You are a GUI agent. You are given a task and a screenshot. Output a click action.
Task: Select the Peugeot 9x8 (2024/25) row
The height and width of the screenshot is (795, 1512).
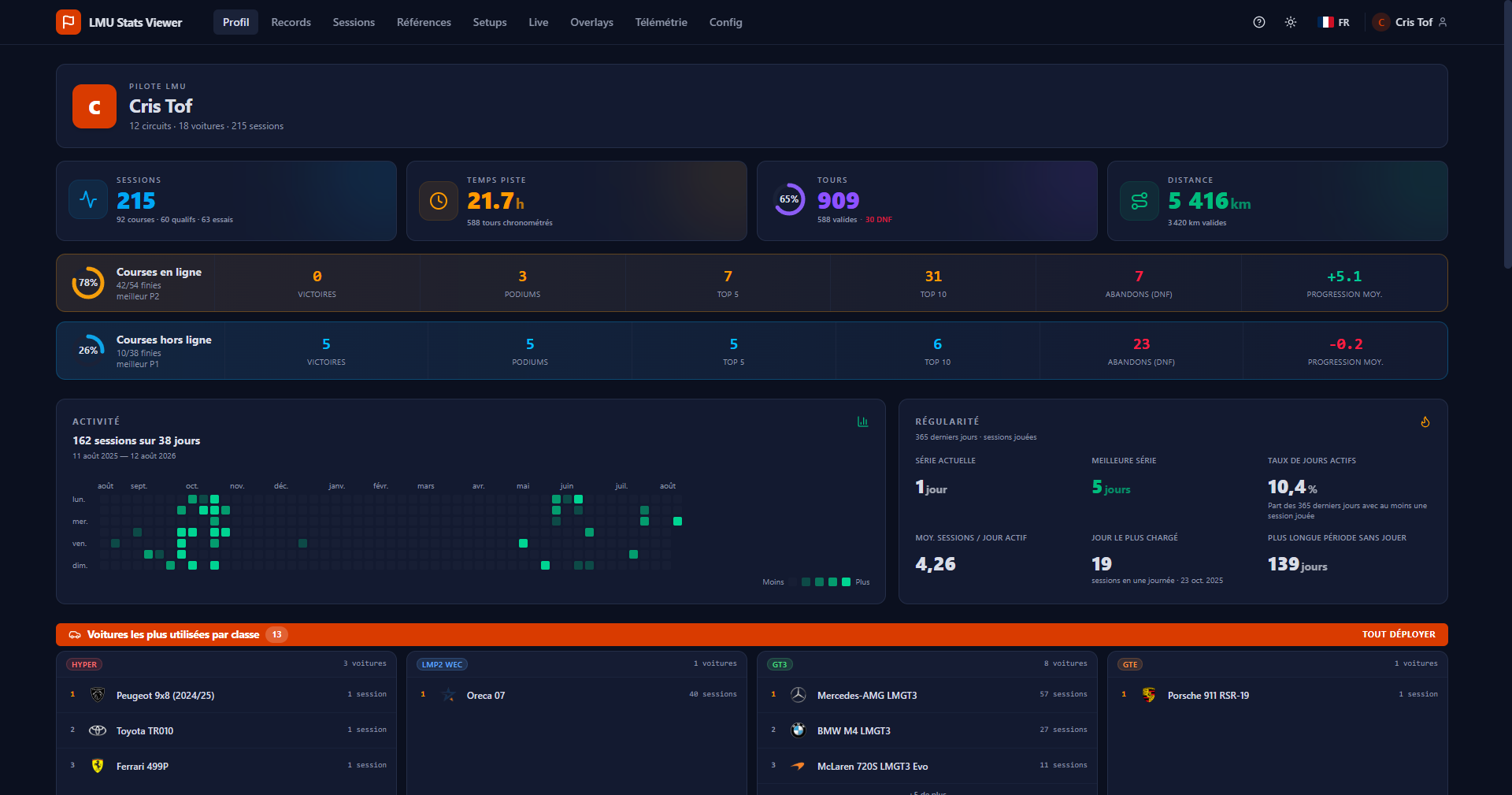[x=226, y=695]
